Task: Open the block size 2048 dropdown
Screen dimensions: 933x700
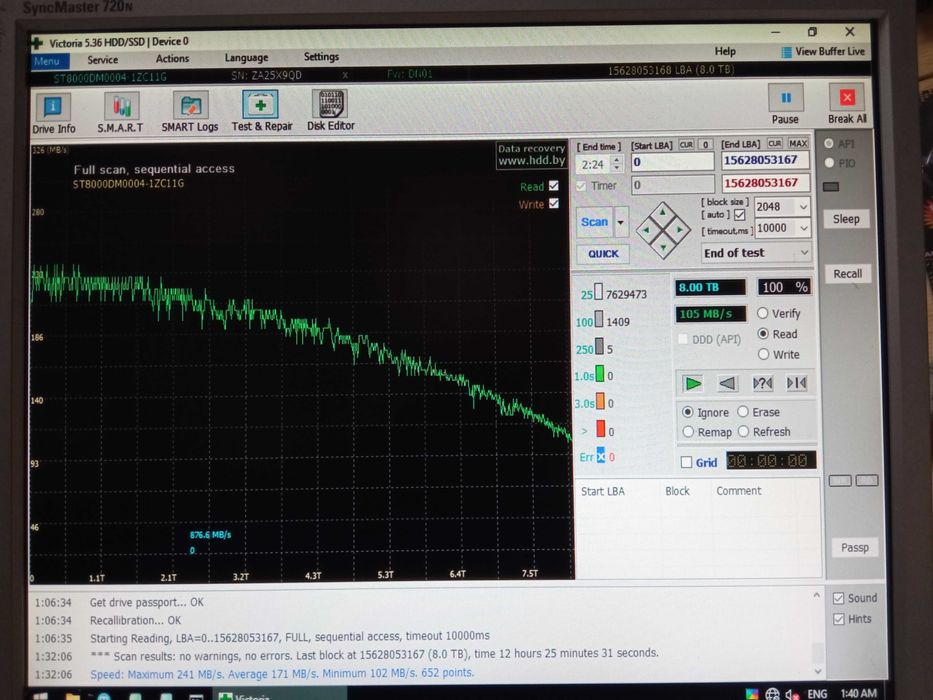Action: coord(803,207)
